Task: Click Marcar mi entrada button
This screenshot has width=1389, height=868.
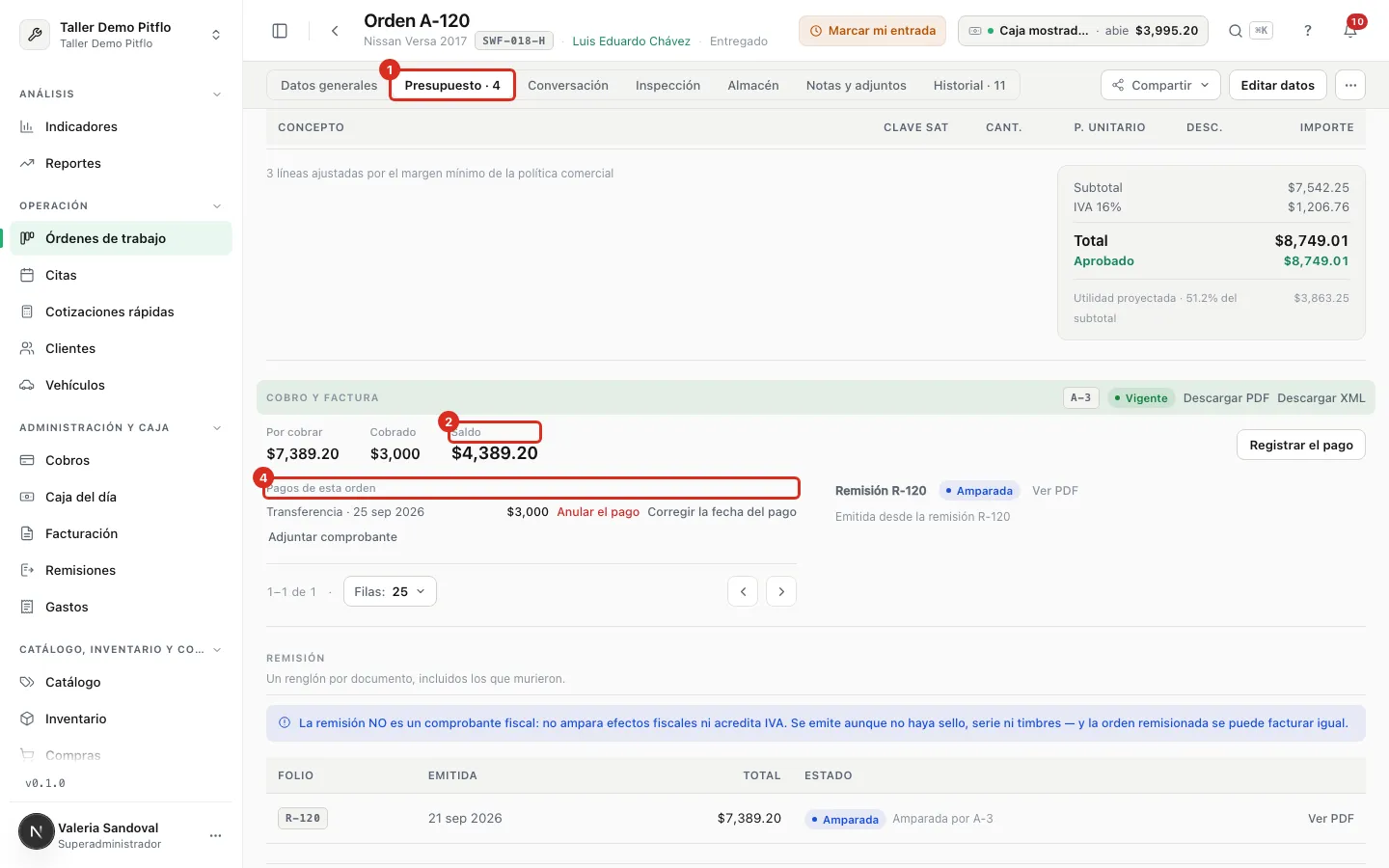Action: click(872, 31)
